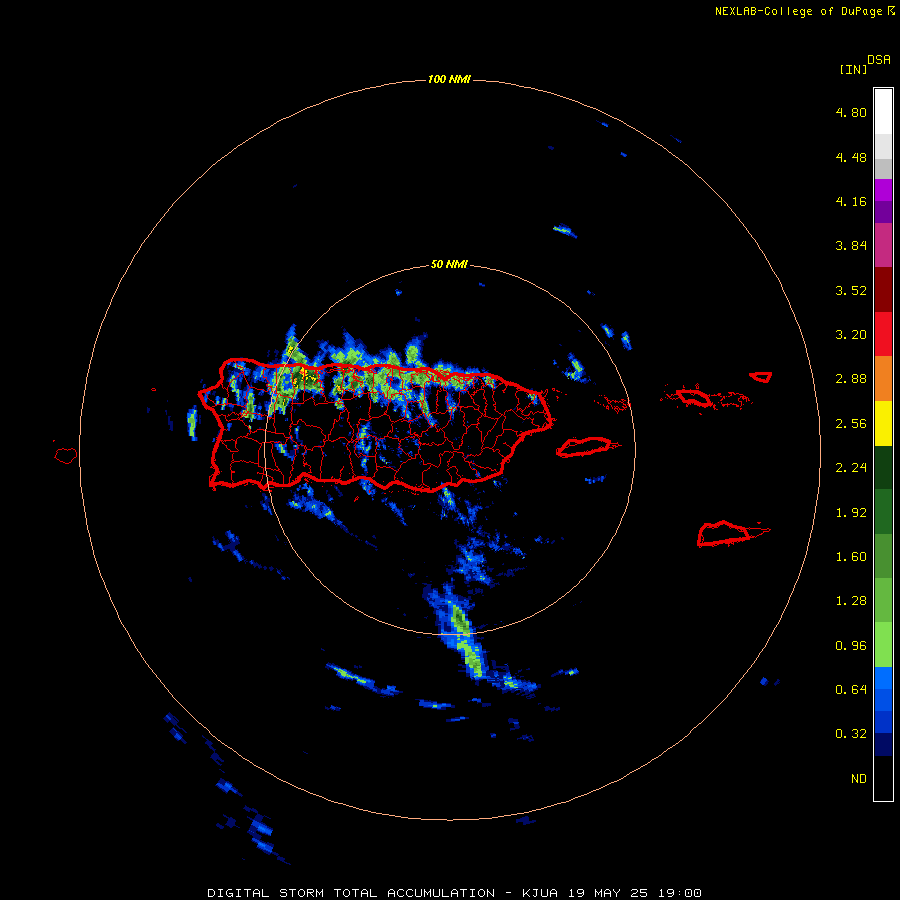Image resolution: width=900 pixels, height=900 pixels.
Task: Pick the light blue swatch above 0.64
Action: pos(883,678)
